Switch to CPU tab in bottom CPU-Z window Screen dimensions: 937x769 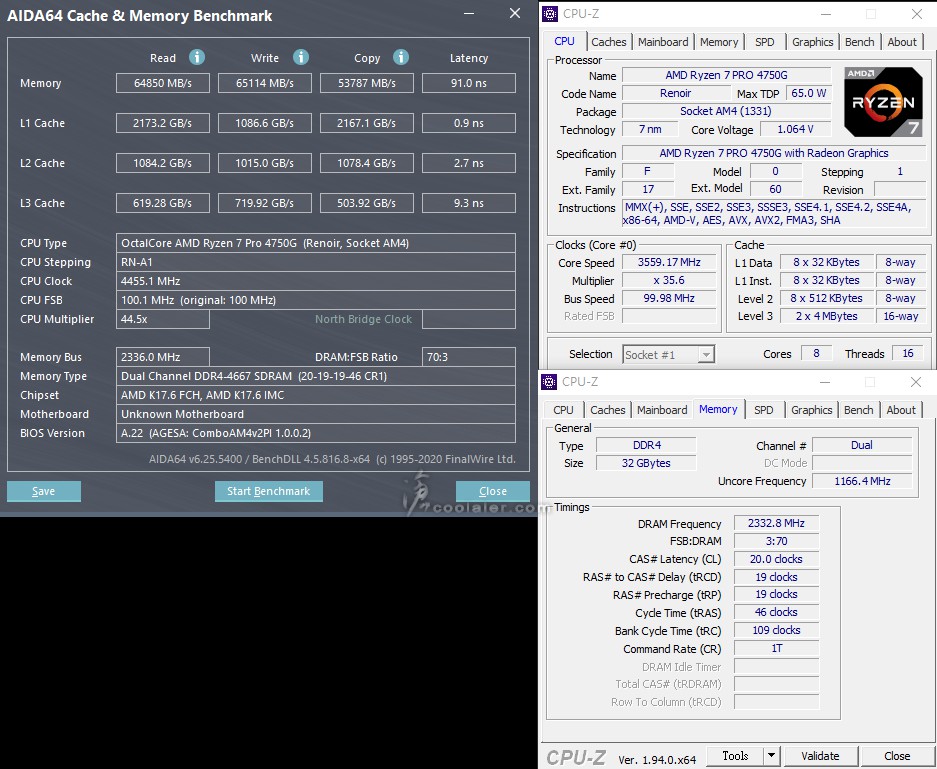[563, 410]
